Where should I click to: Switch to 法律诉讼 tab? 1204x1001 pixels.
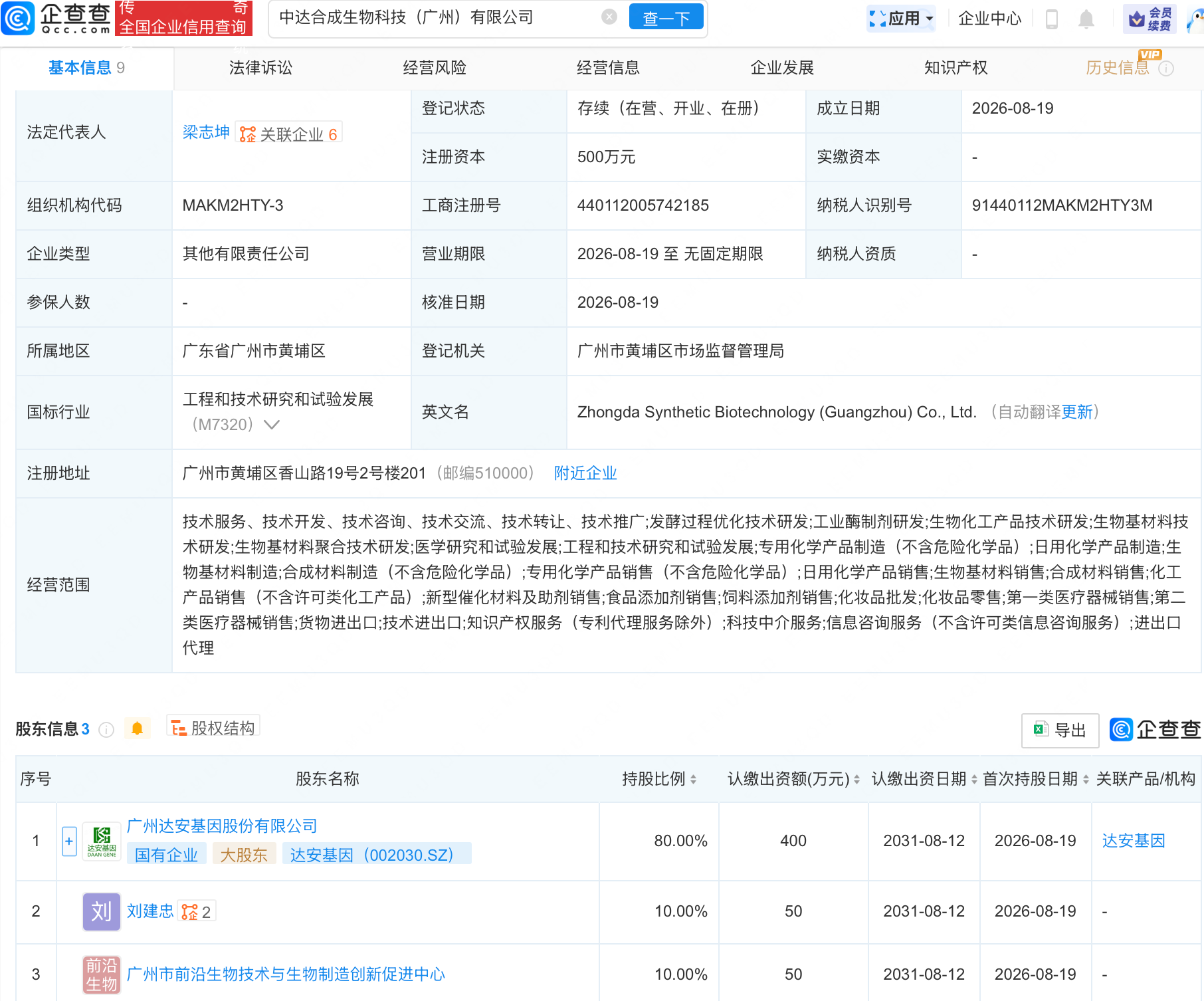(260, 68)
